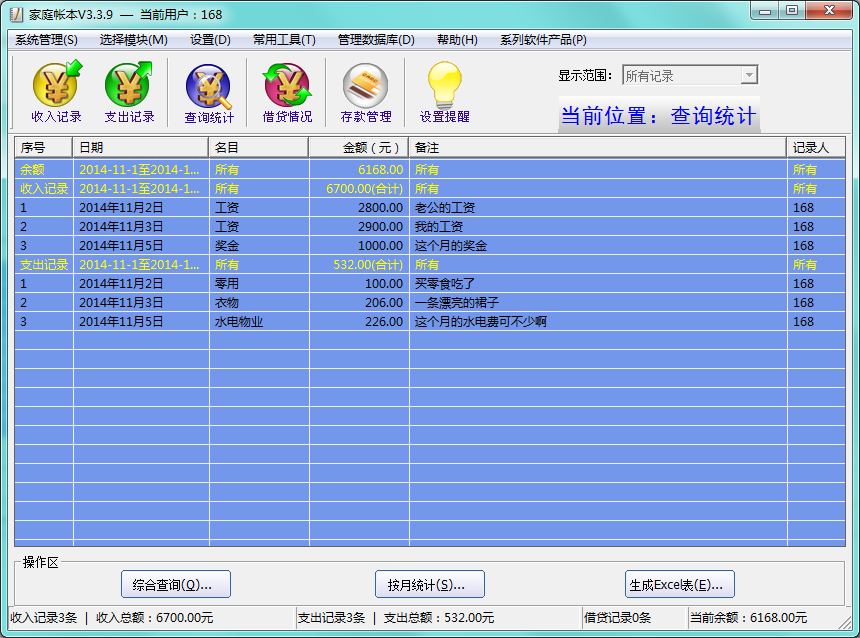Viewport: 860px width, 638px height.
Task: Open the 收入记录 income records icon
Action: tap(56, 91)
